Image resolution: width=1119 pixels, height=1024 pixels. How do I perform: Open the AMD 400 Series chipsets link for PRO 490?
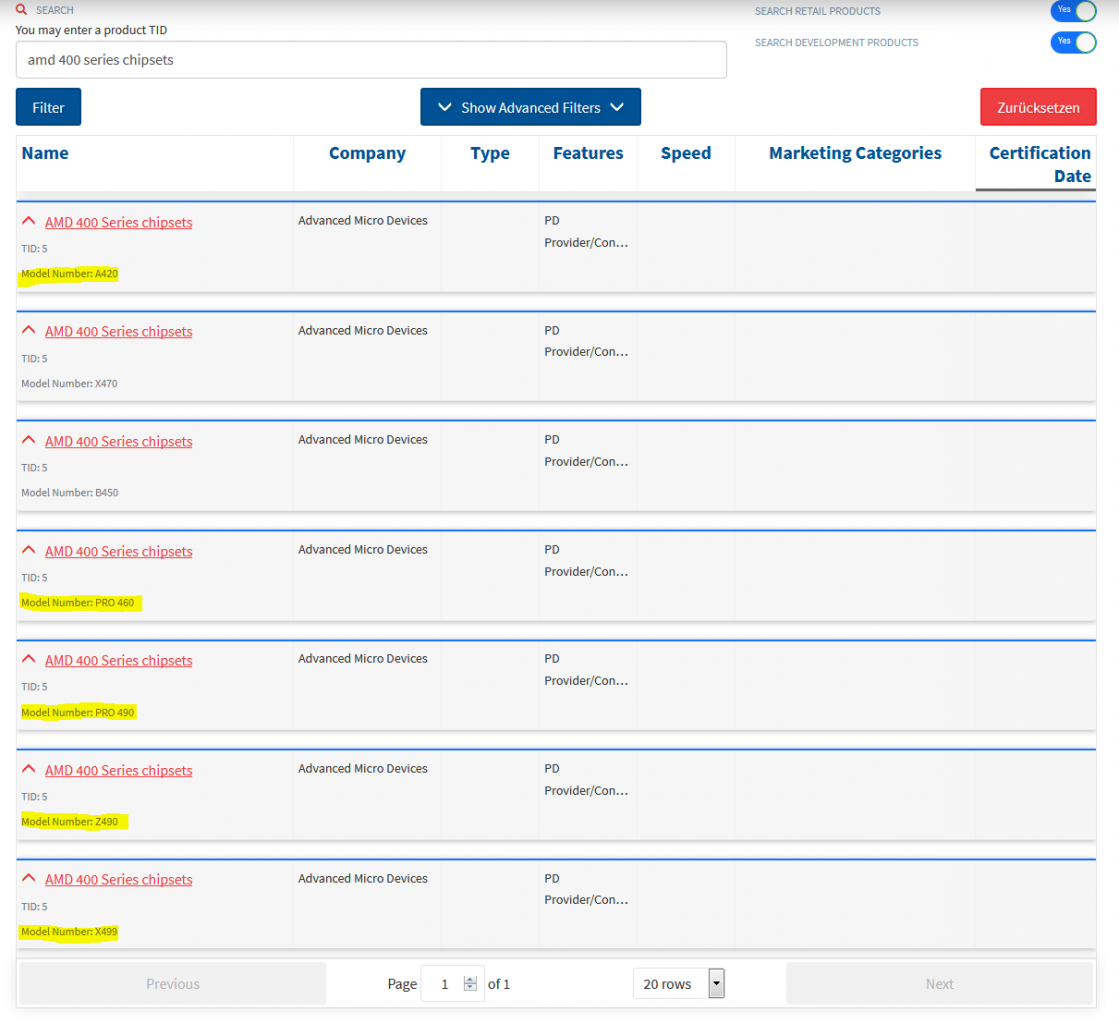pyautogui.click(x=118, y=661)
